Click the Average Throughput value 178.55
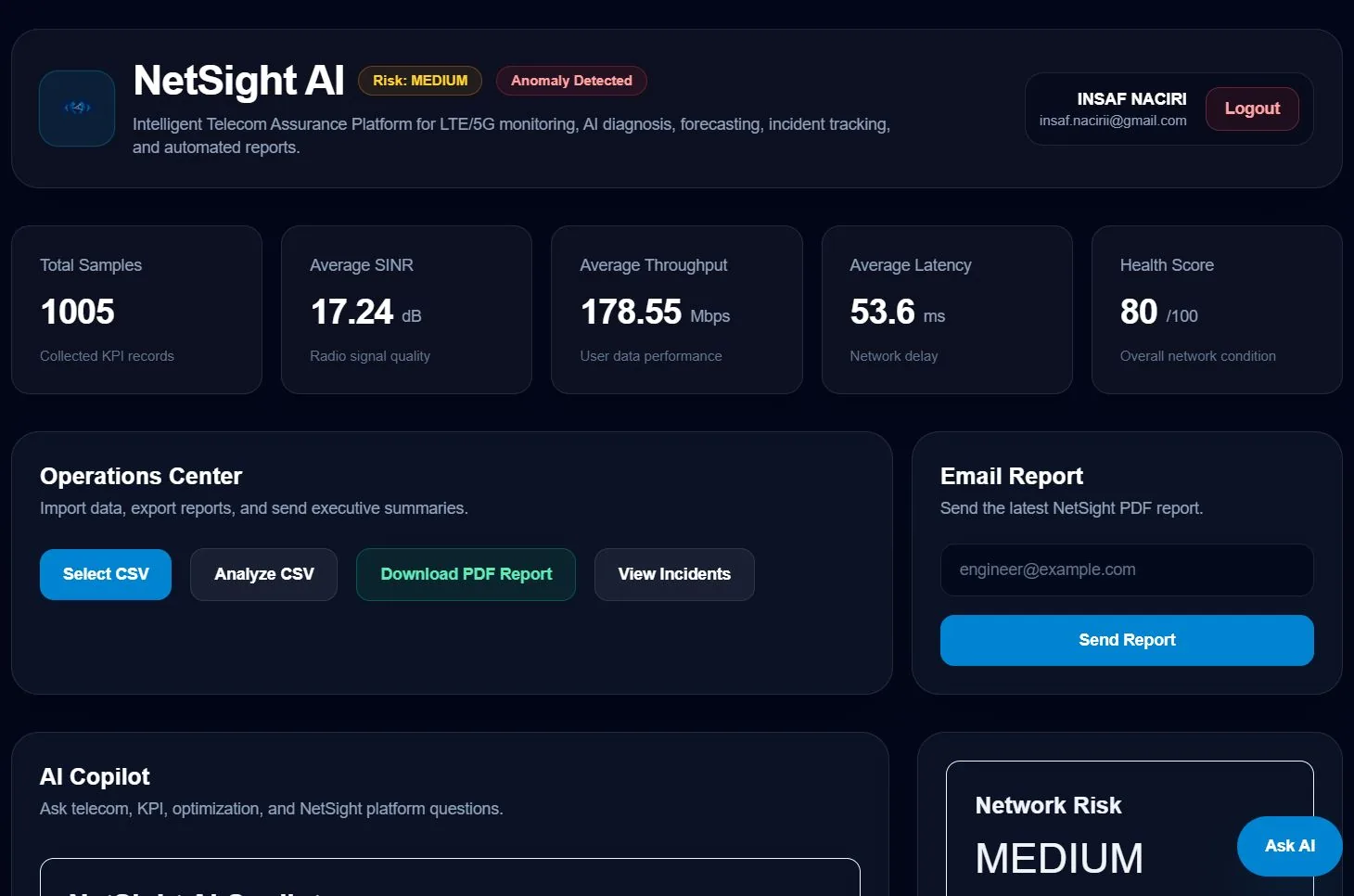The height and width of the screenshot is (896, 1354). tap(632, 312)
